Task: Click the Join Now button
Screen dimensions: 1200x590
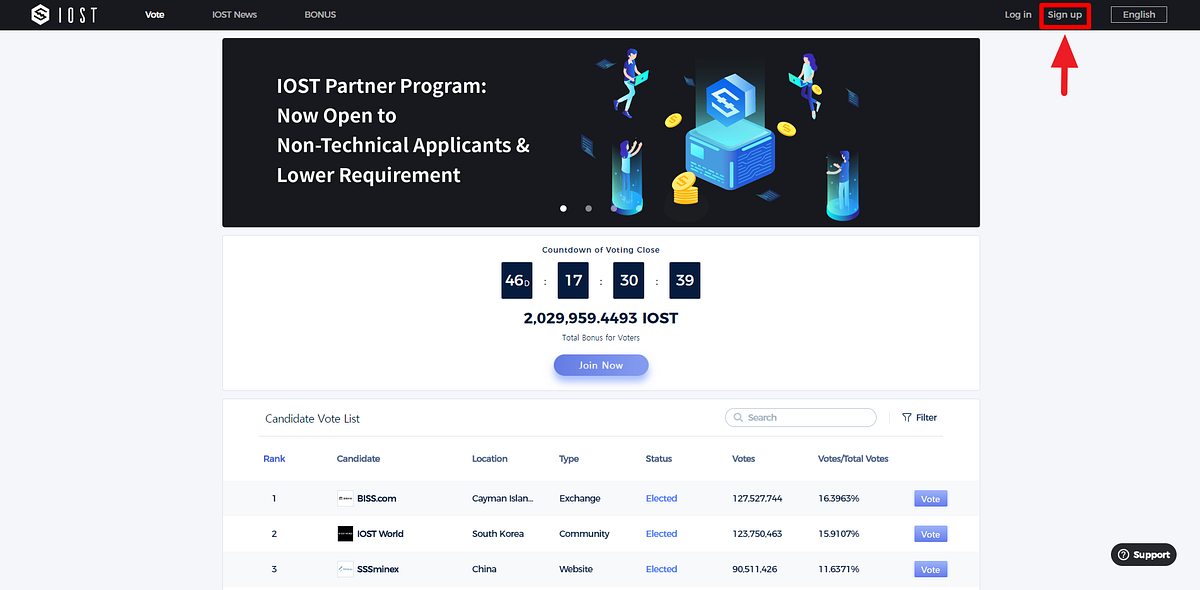Action: [601, 366]
